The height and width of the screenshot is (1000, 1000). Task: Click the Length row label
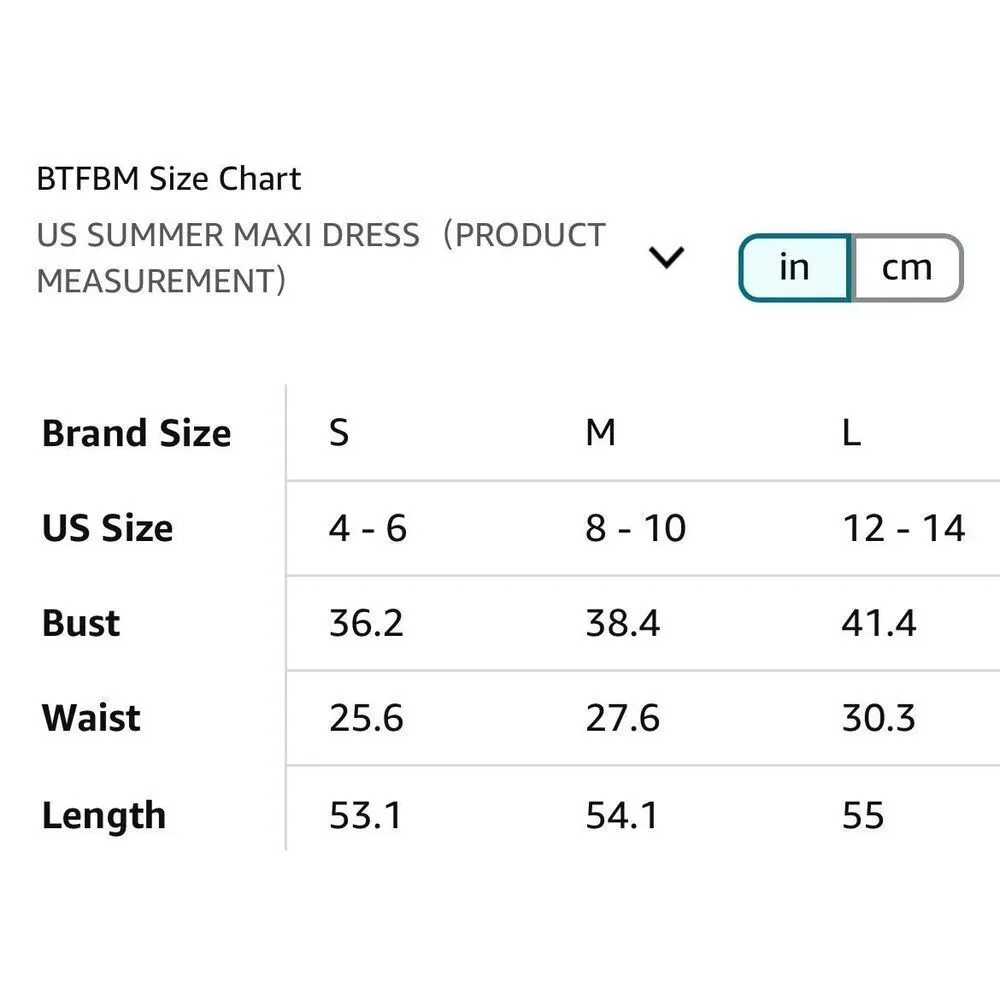click(x=103, y=816)
